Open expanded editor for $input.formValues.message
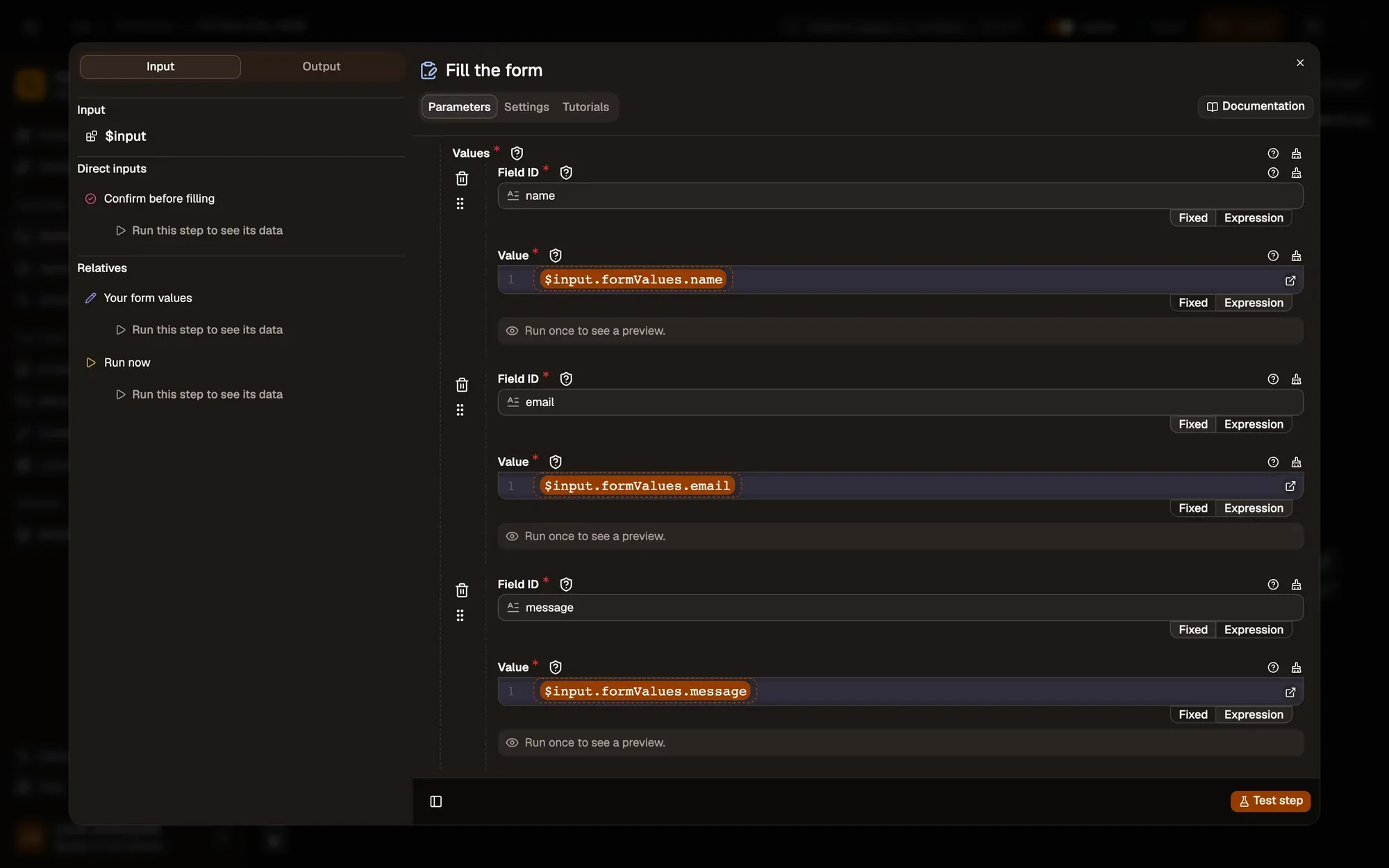 [x=1290, y=692]
